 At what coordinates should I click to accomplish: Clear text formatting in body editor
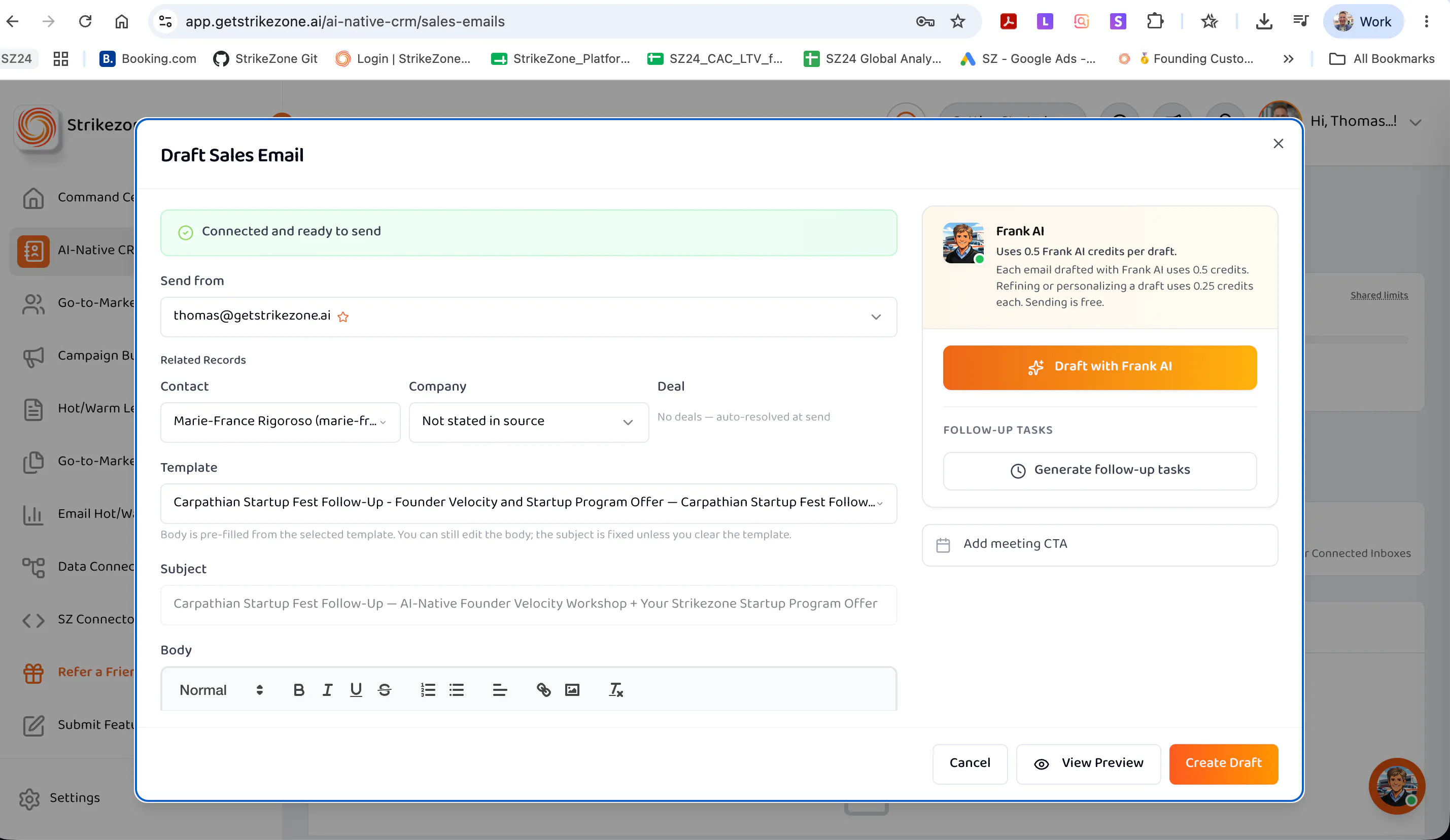616,690
